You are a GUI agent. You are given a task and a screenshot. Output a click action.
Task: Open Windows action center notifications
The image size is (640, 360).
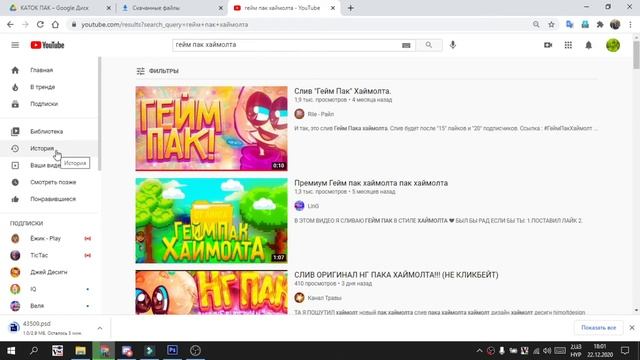point(625,351)
